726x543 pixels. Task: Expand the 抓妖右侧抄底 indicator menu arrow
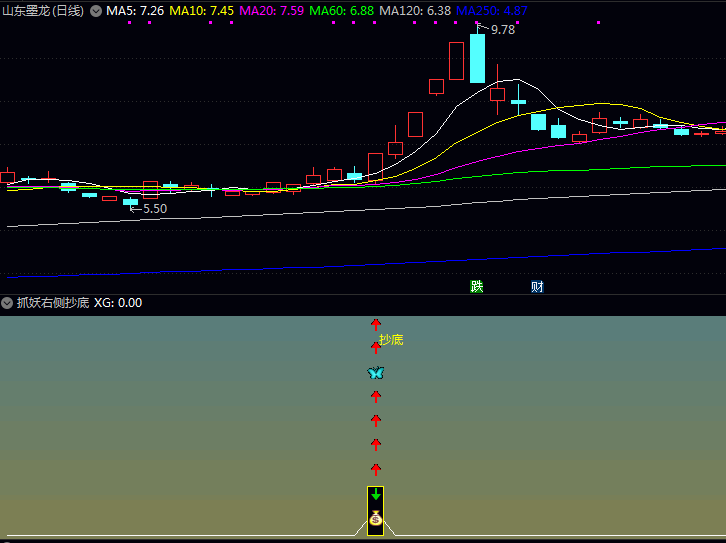(x=7, y=303)
